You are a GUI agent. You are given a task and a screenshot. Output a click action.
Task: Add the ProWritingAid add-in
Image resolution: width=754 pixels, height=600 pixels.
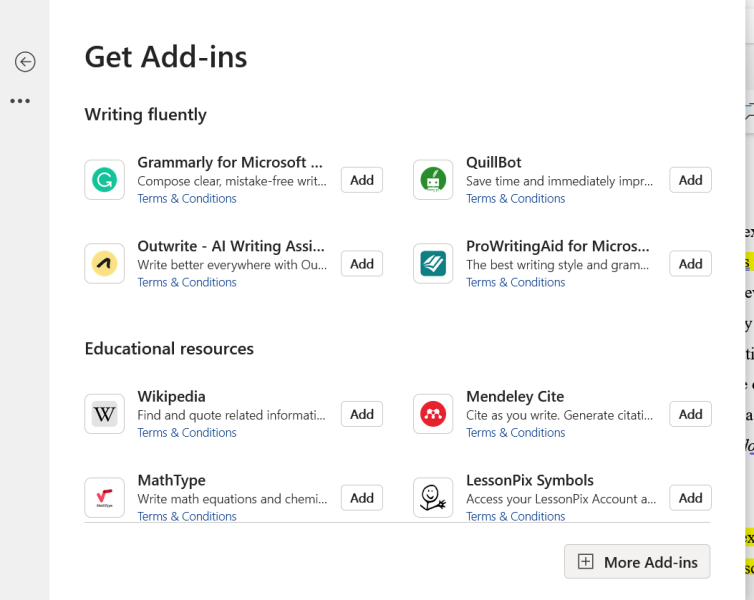click(690, 263)
